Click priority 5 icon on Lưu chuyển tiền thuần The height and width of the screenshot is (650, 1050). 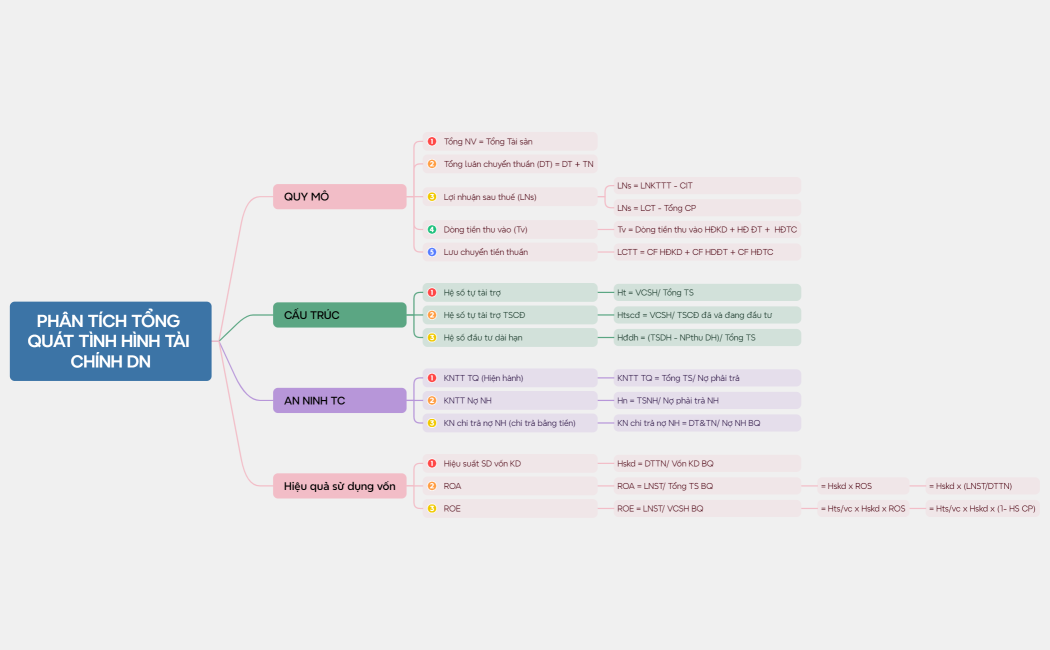[x=432, y=252]
